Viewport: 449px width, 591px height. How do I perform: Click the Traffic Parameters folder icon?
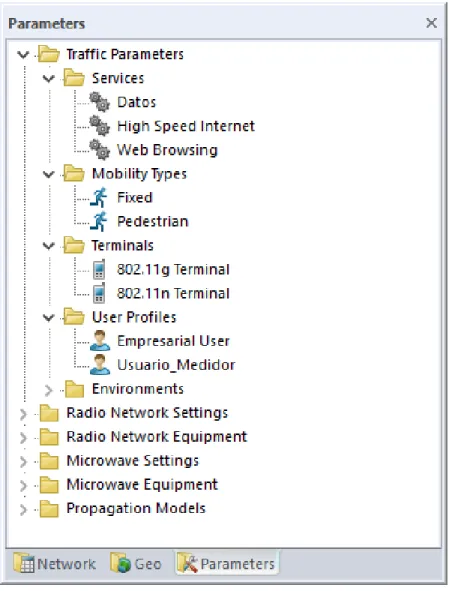tap(49, 54)
